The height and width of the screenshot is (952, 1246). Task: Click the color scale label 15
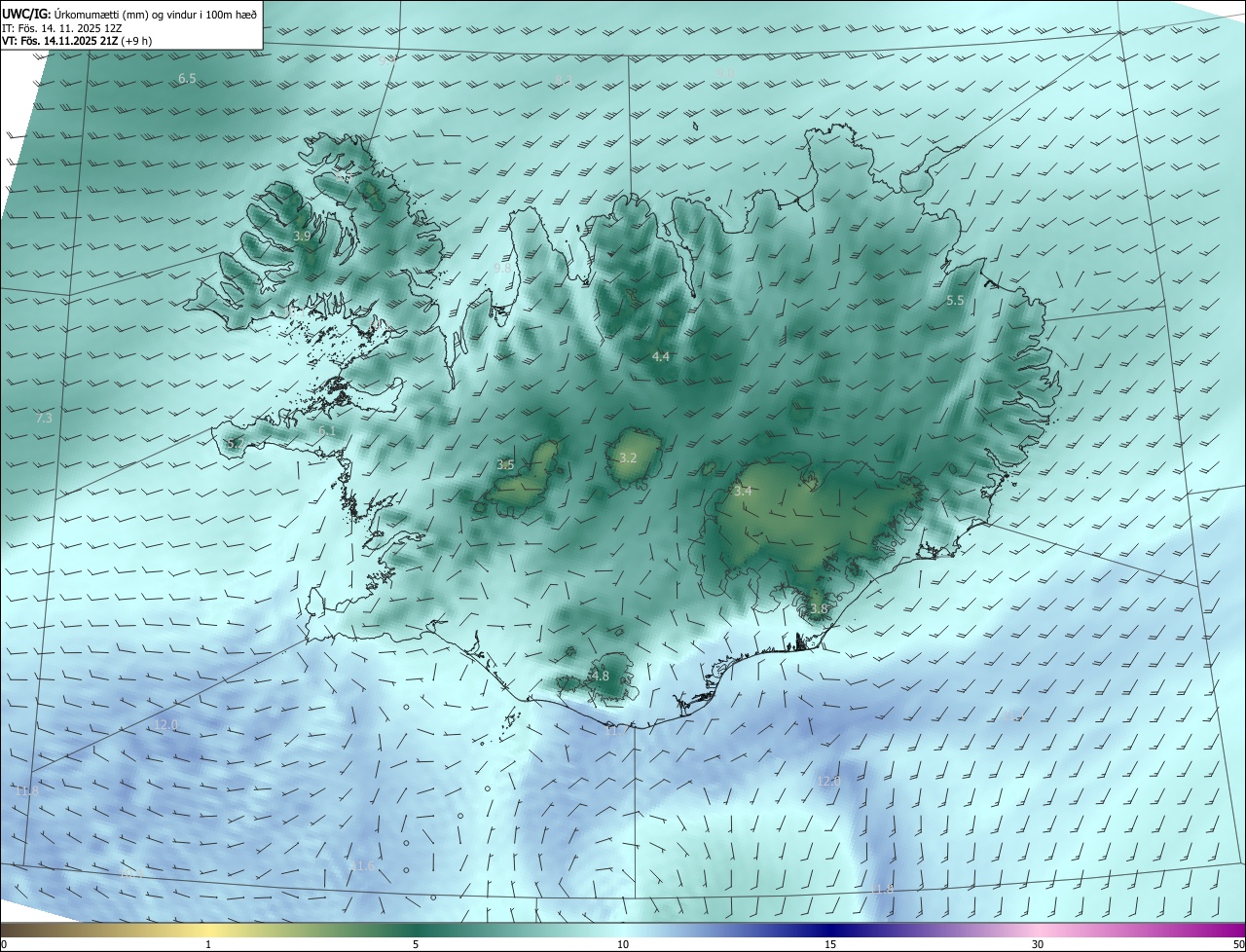830,944
